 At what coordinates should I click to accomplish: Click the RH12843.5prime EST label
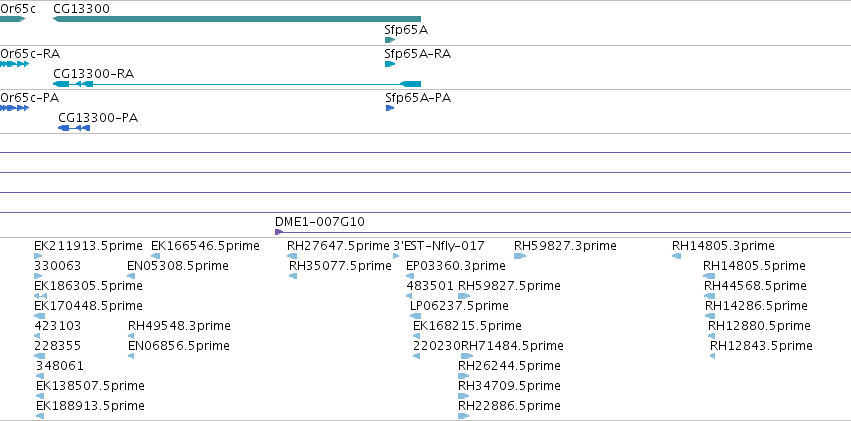tap(761, 346)
